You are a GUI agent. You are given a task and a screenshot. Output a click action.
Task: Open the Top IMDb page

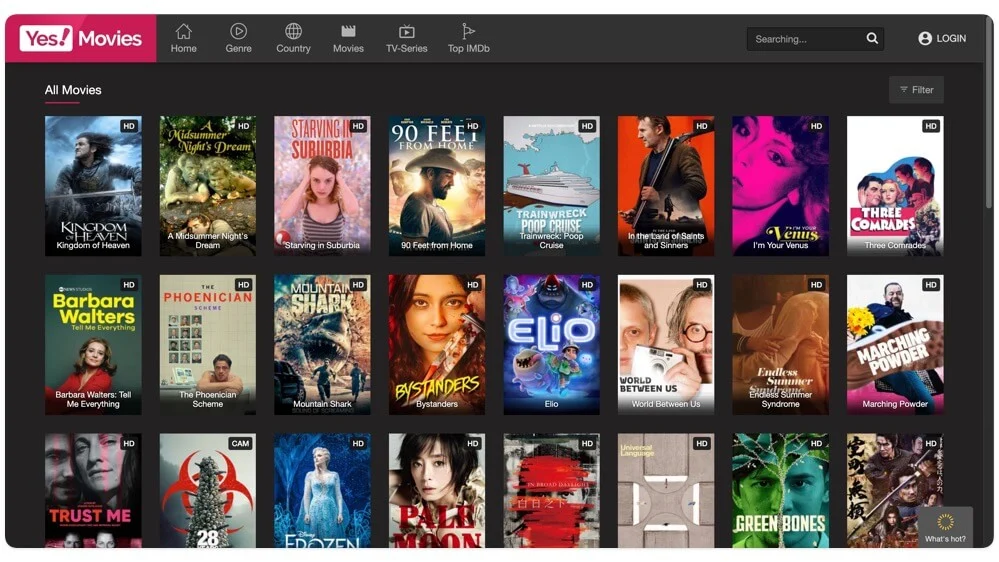pyautogui.click(x=468, y=38)
